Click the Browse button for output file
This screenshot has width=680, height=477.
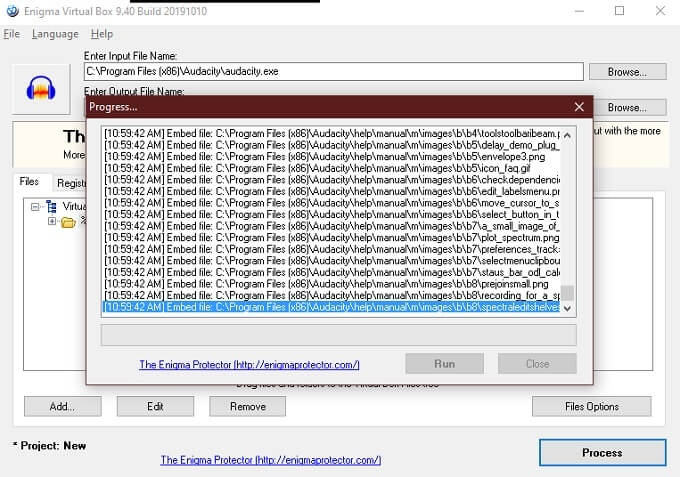point(630,107)
